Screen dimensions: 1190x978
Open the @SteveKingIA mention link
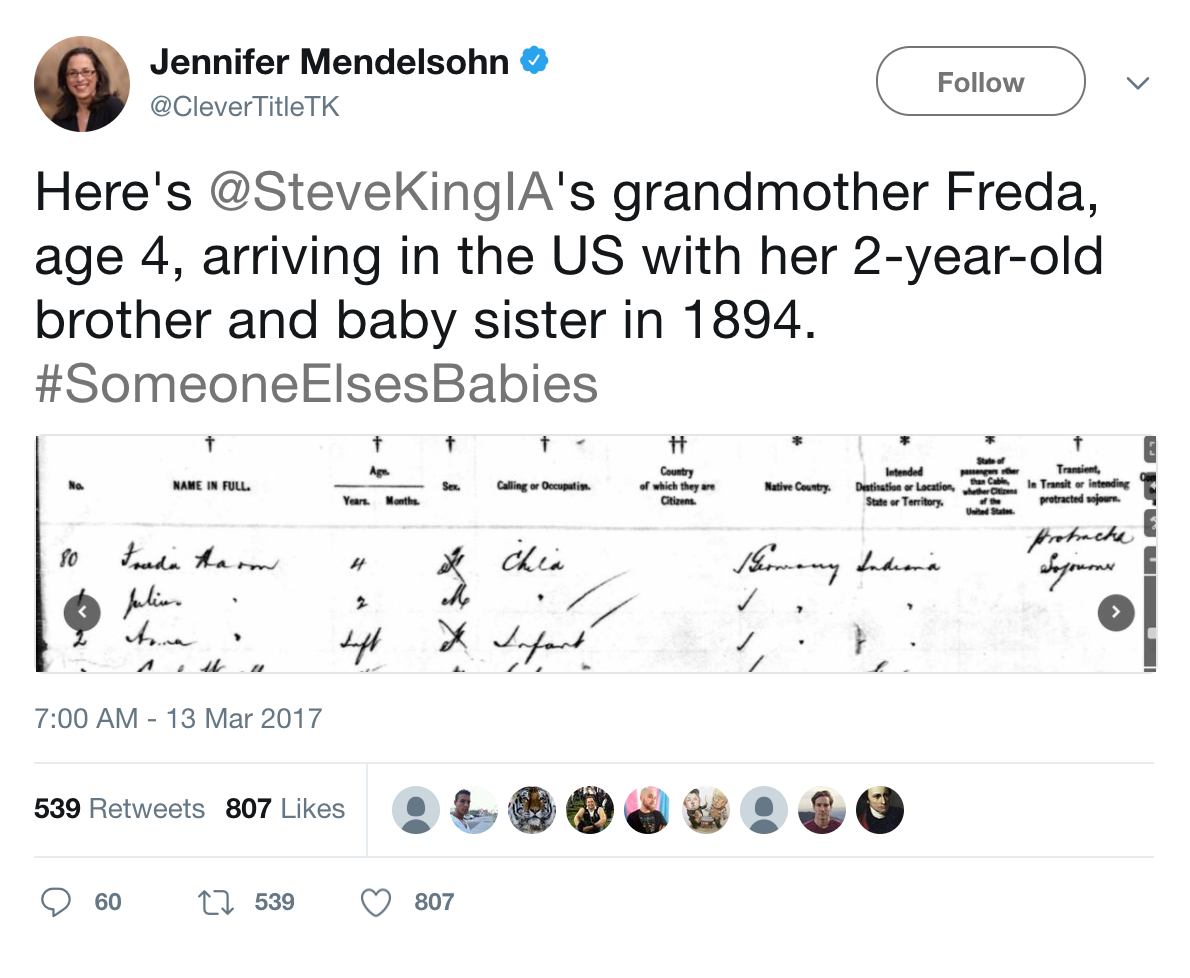click(383, 192)
